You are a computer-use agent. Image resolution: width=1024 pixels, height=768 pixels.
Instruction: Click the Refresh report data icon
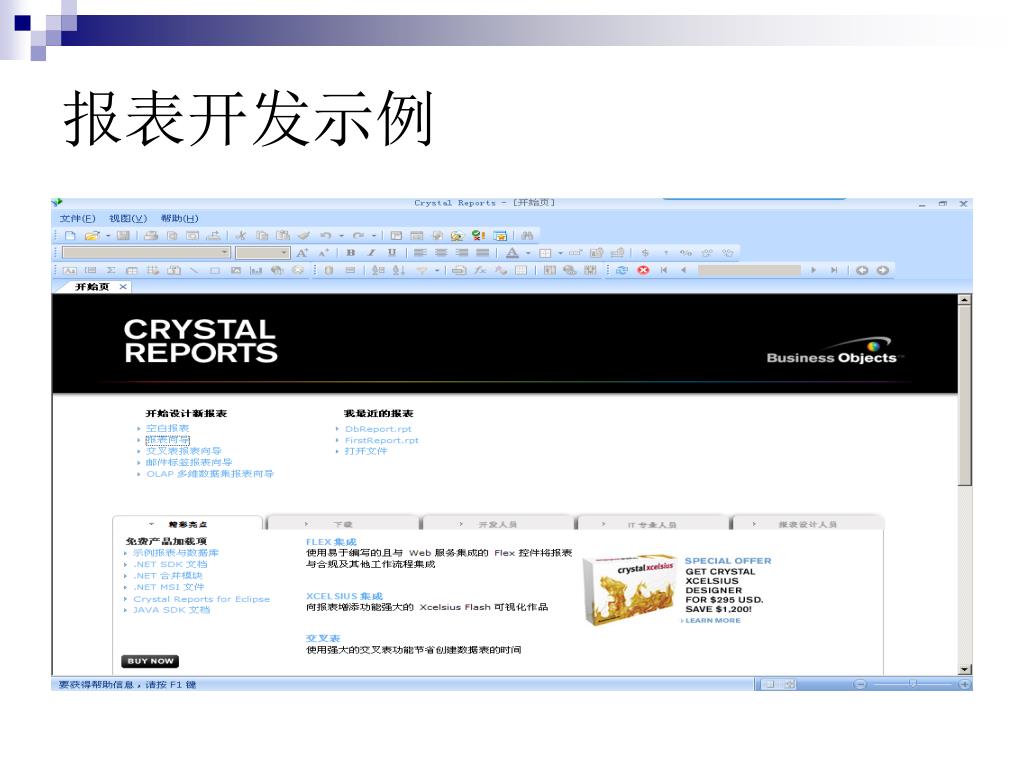622,270
